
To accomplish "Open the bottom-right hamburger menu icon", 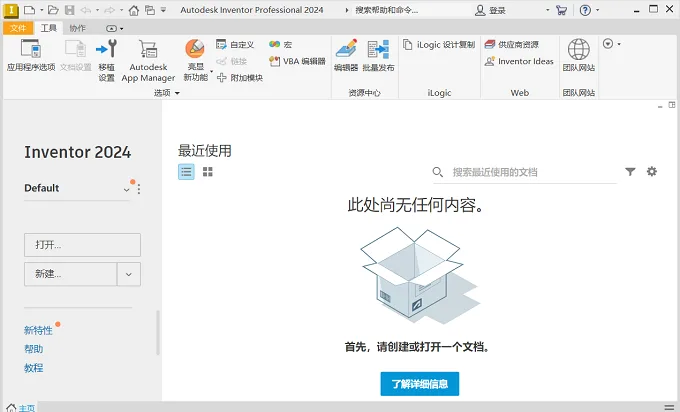I will pyautogui.click(x=669, y=407).
